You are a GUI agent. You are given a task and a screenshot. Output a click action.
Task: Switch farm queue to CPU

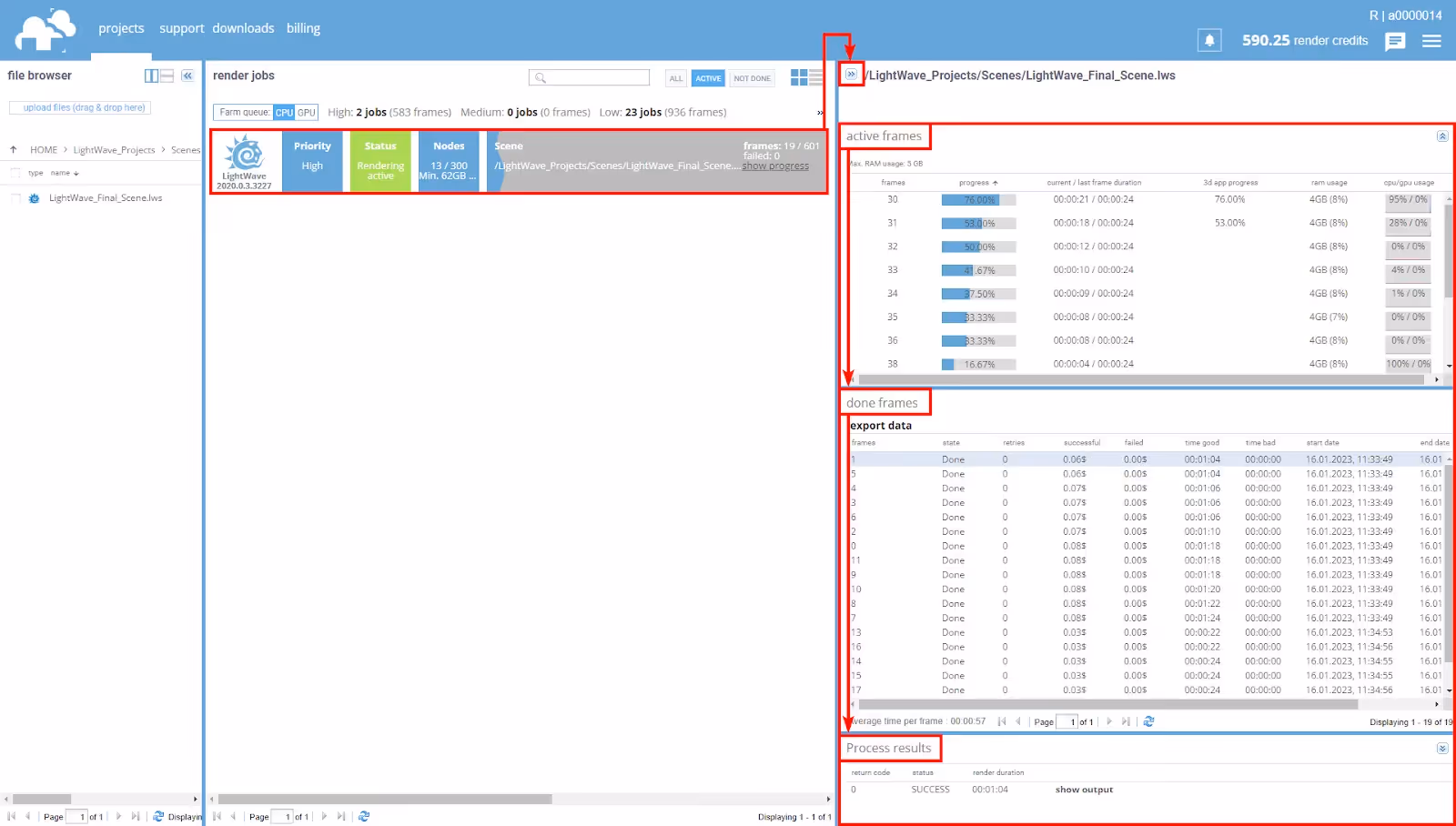tap(284, 113)
